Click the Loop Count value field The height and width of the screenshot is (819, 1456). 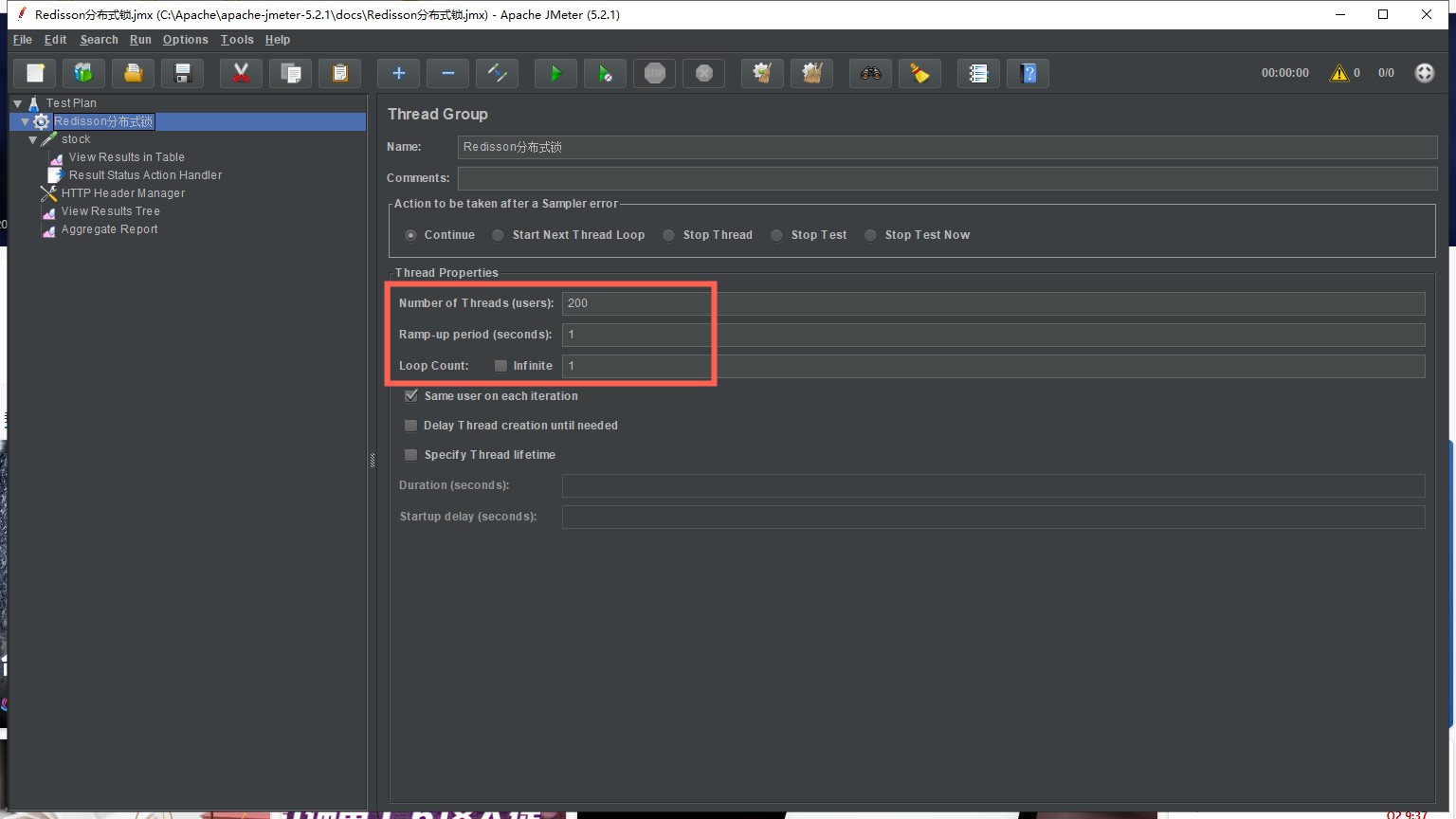[993, 366]
